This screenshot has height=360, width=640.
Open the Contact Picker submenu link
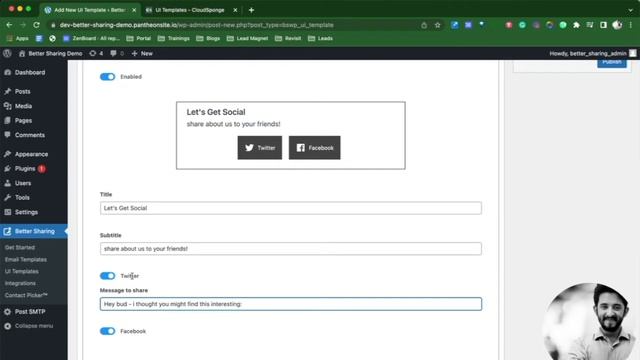point(26,295)
